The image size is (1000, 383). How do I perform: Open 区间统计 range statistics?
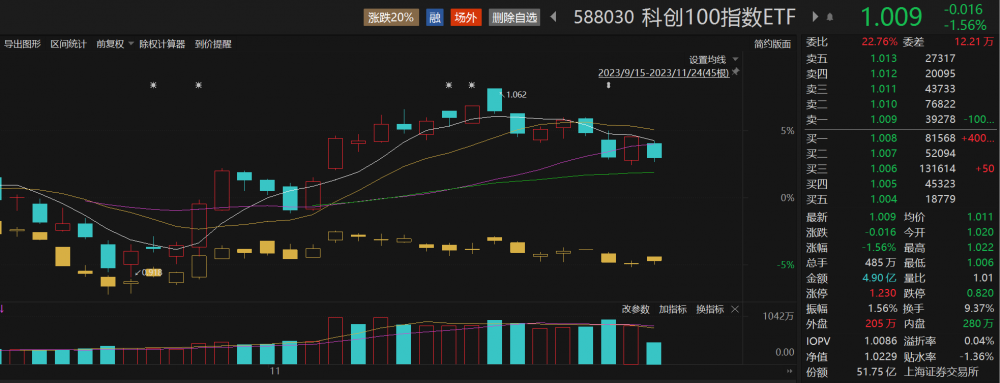(69, 45)
